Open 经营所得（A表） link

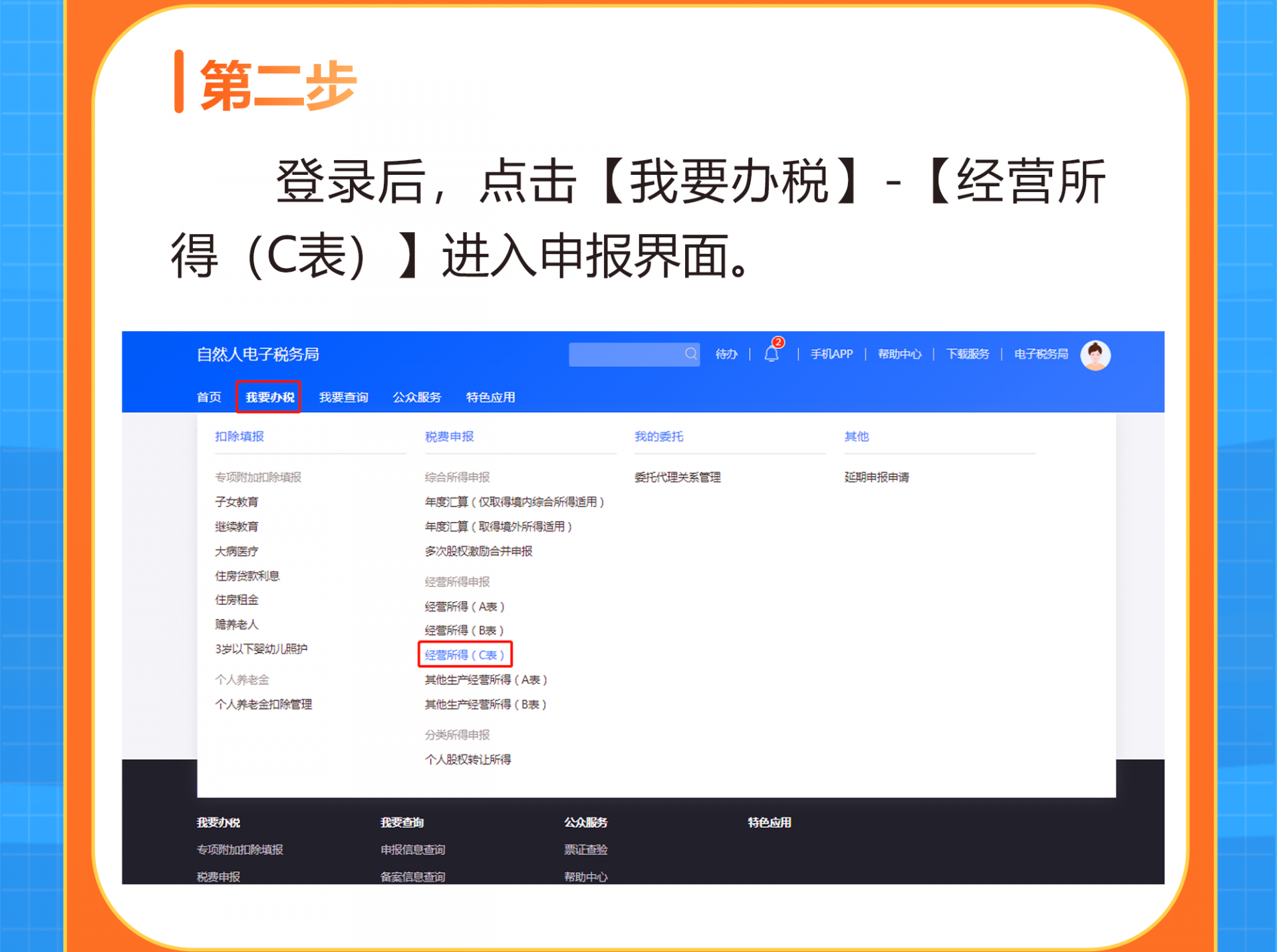[x=464, y=606]
